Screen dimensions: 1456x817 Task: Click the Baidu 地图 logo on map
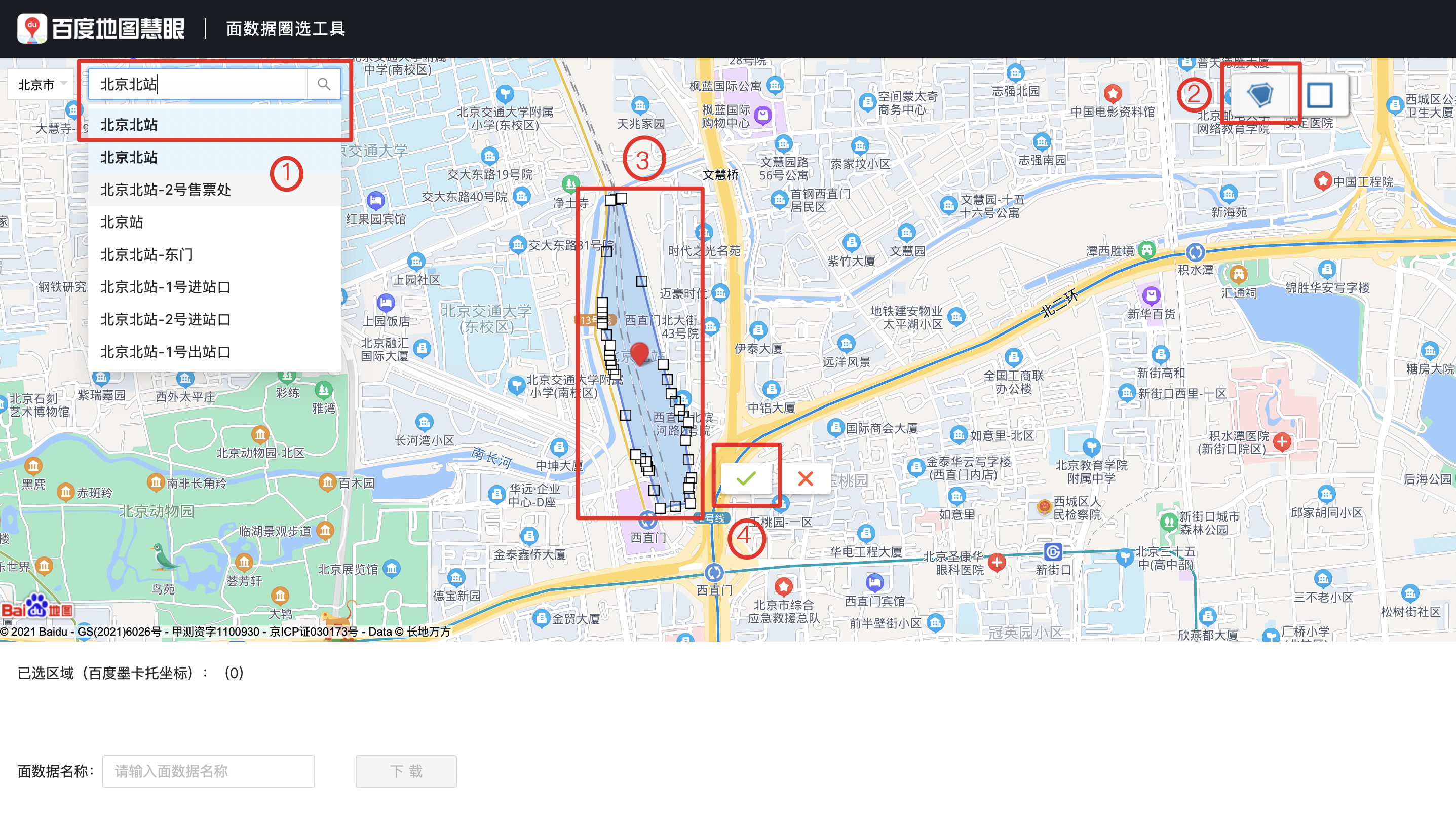click(37, 607)
